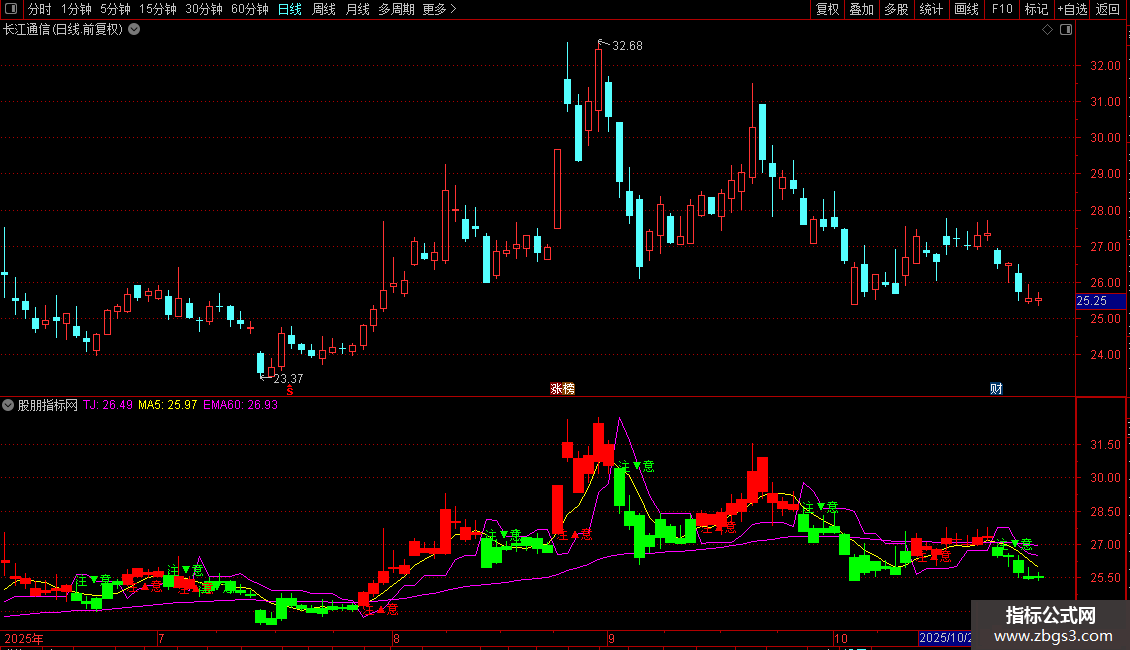
Task: Select the 日线 daily tab
Action: (290, 9)
